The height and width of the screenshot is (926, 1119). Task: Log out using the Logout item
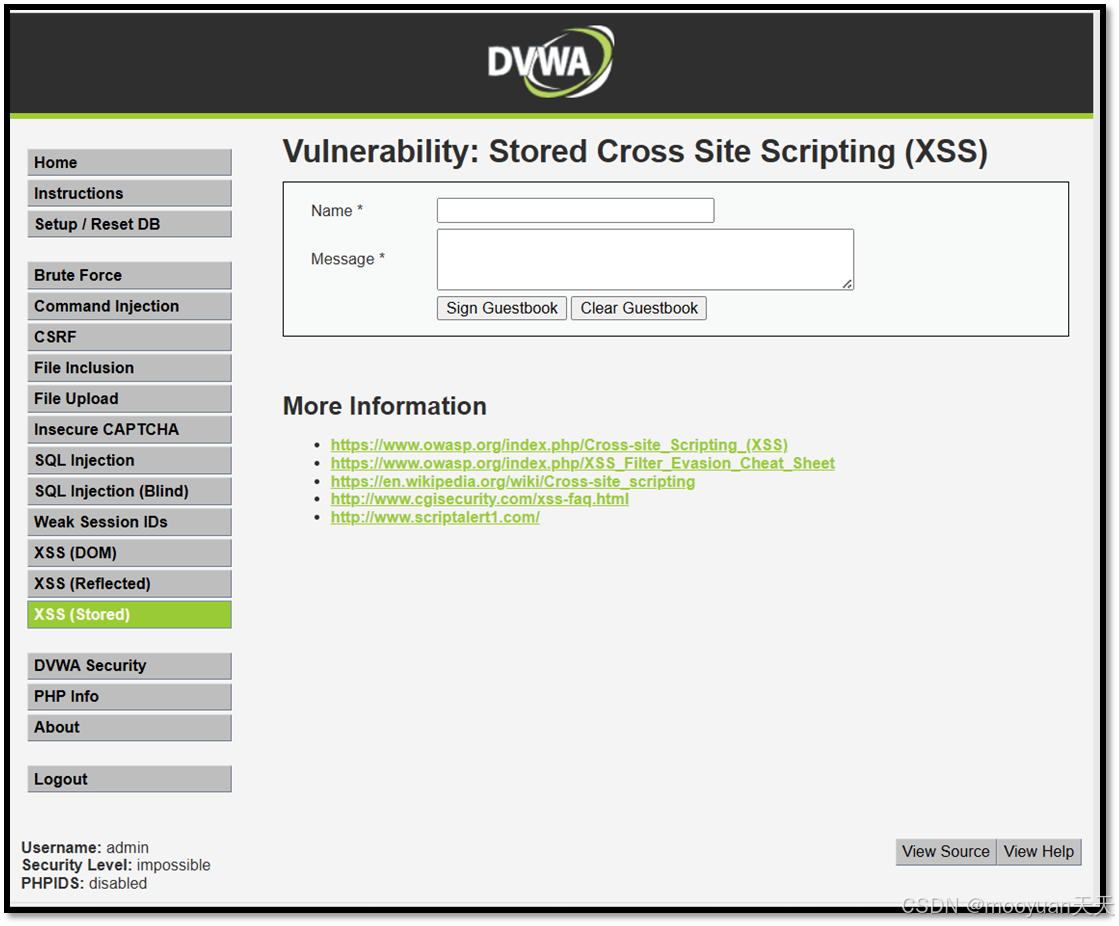[x=129, y=779]
